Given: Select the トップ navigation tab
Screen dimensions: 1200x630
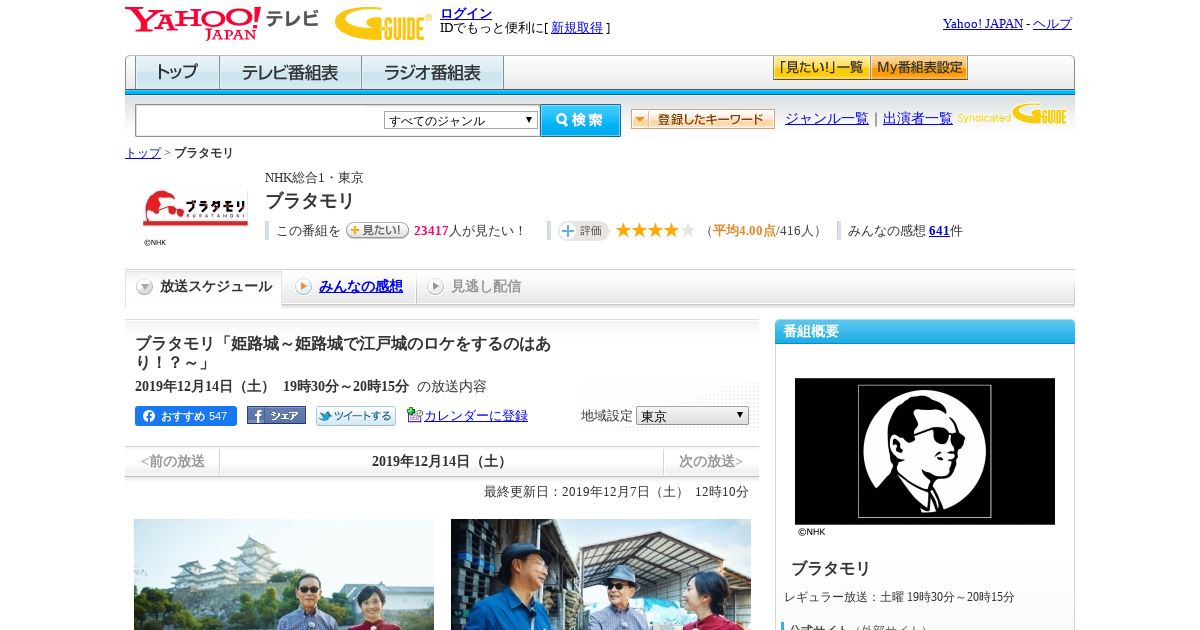Looking at the screenshot, I should click(177, 72).
